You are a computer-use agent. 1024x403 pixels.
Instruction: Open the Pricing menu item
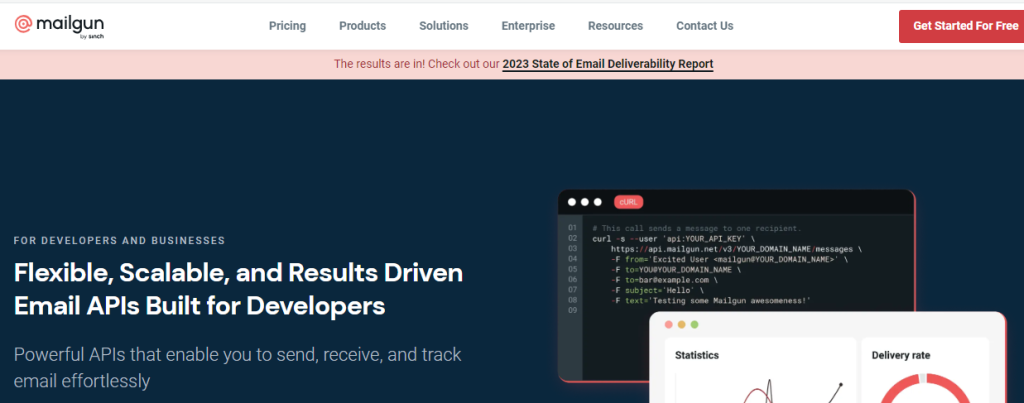[287, 26]
